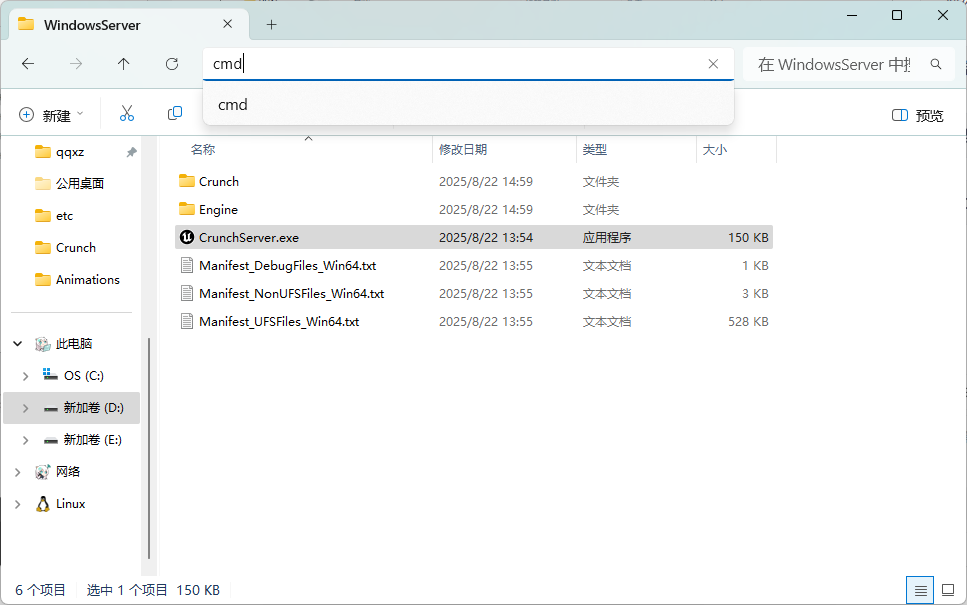
Task: Open the Engine folder
Action: click(x=218, y=210)
